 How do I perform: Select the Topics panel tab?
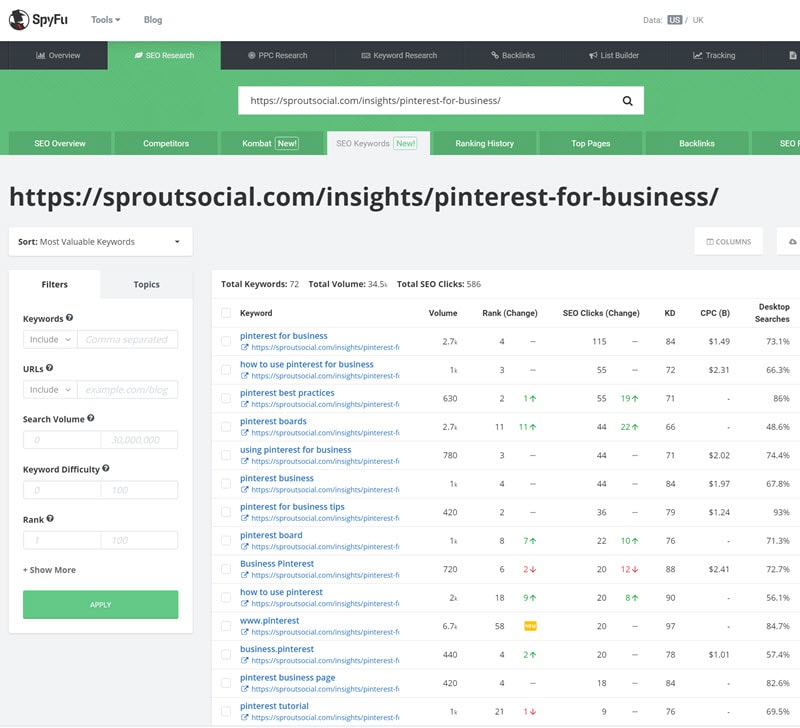coord(146,284)
